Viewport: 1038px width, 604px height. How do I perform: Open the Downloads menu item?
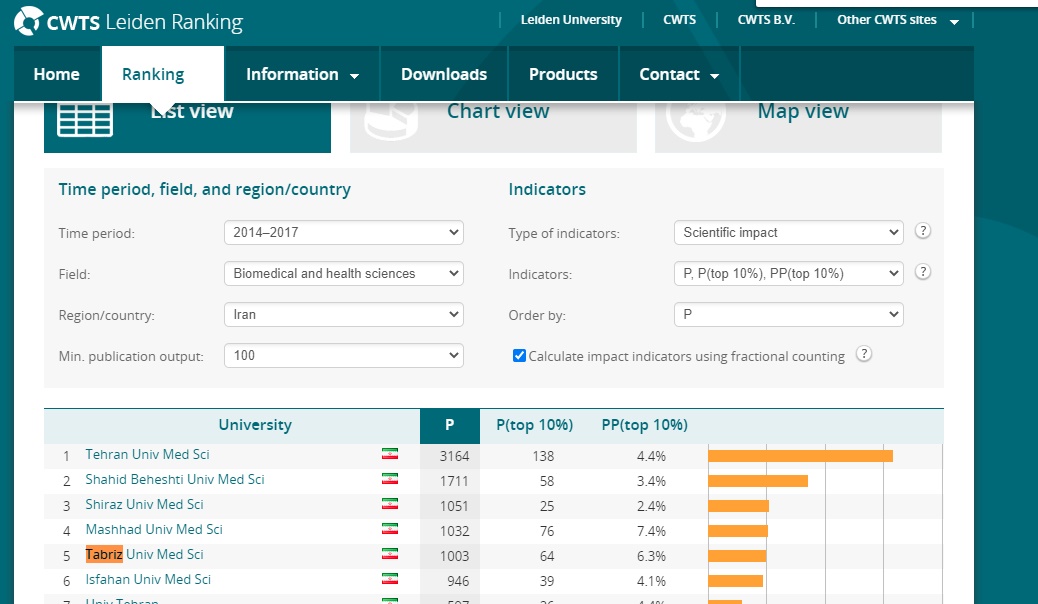443,74
